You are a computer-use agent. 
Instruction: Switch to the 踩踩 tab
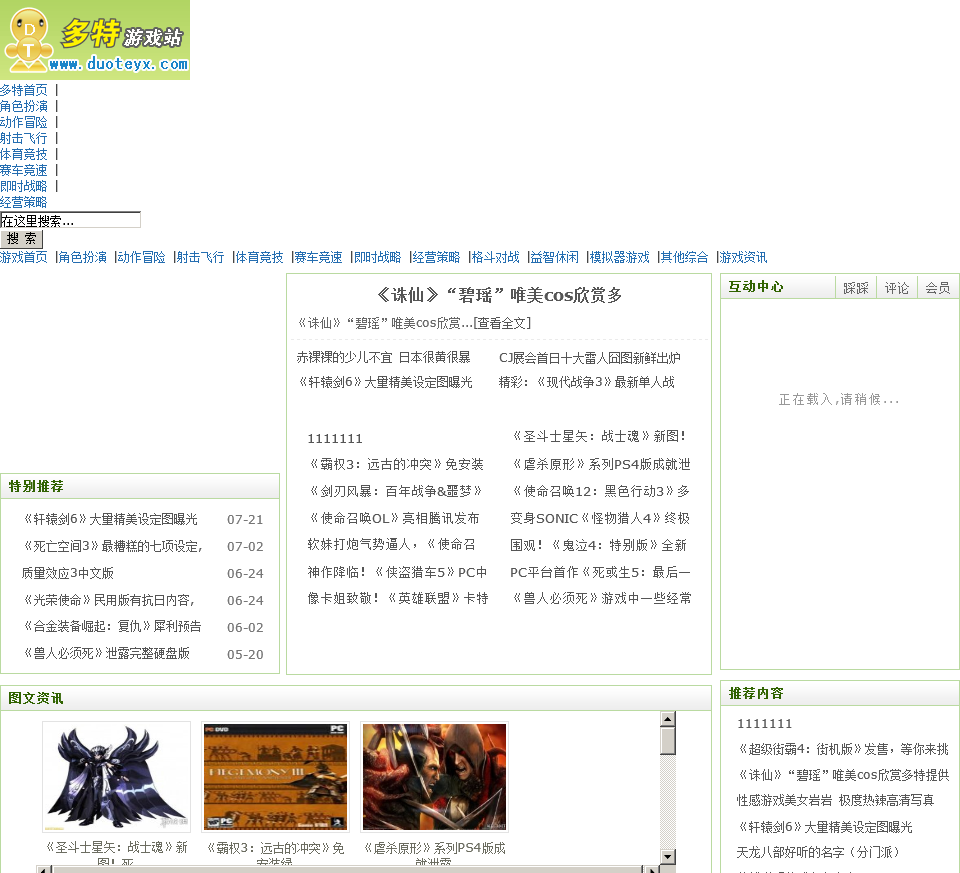click(x=855, y=288)
